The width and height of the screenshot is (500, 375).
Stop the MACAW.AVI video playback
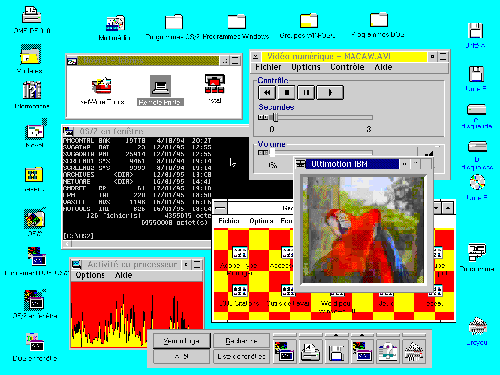pos(287,92)
